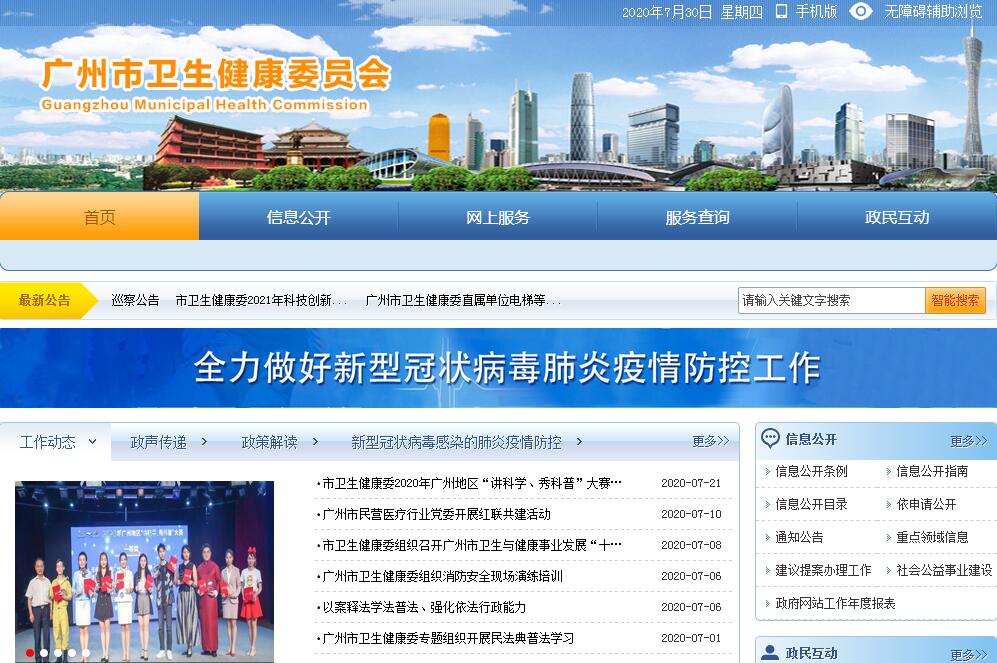Click the accessibility eye icon
The width and height of the screenshot is (997, 663).
(861, 11)
